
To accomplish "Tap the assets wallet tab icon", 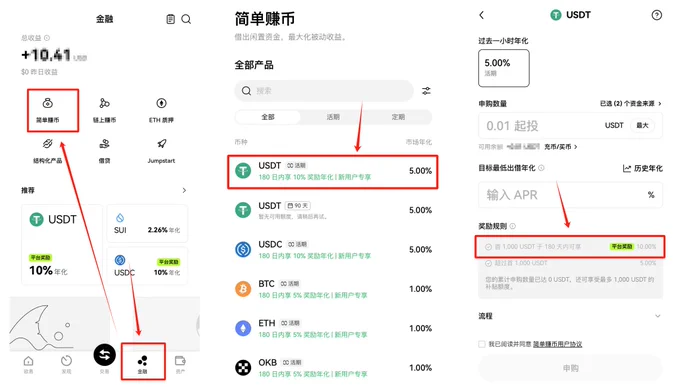I will point(180,364).
